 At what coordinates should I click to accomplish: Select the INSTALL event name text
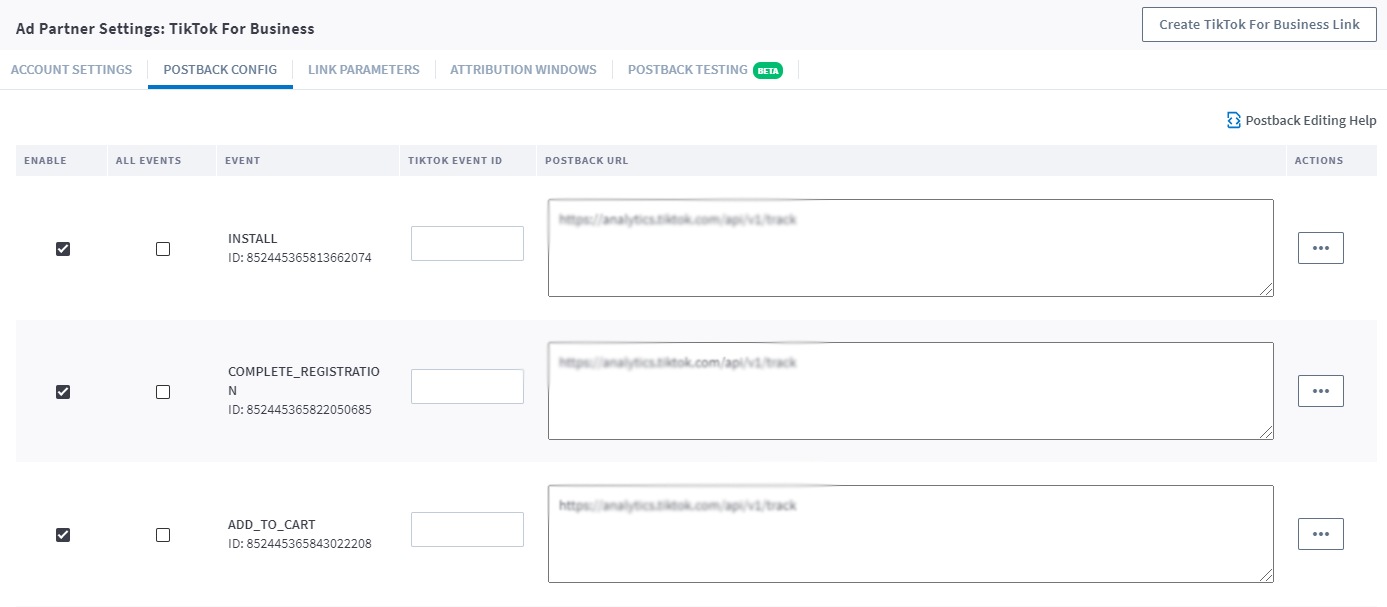click(253, 239)
